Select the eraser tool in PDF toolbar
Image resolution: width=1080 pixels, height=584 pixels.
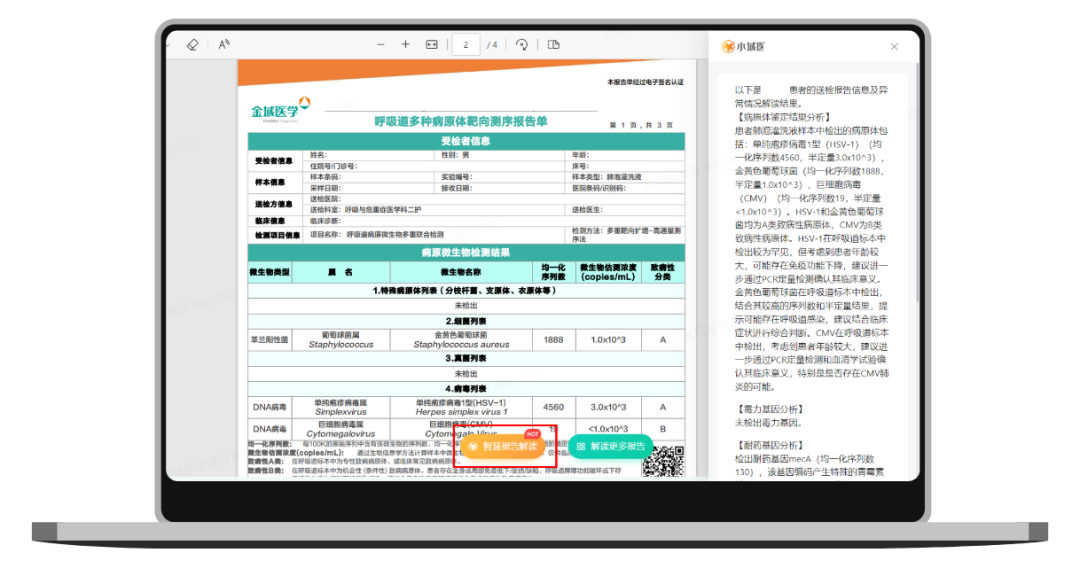(x=192, y=45)
